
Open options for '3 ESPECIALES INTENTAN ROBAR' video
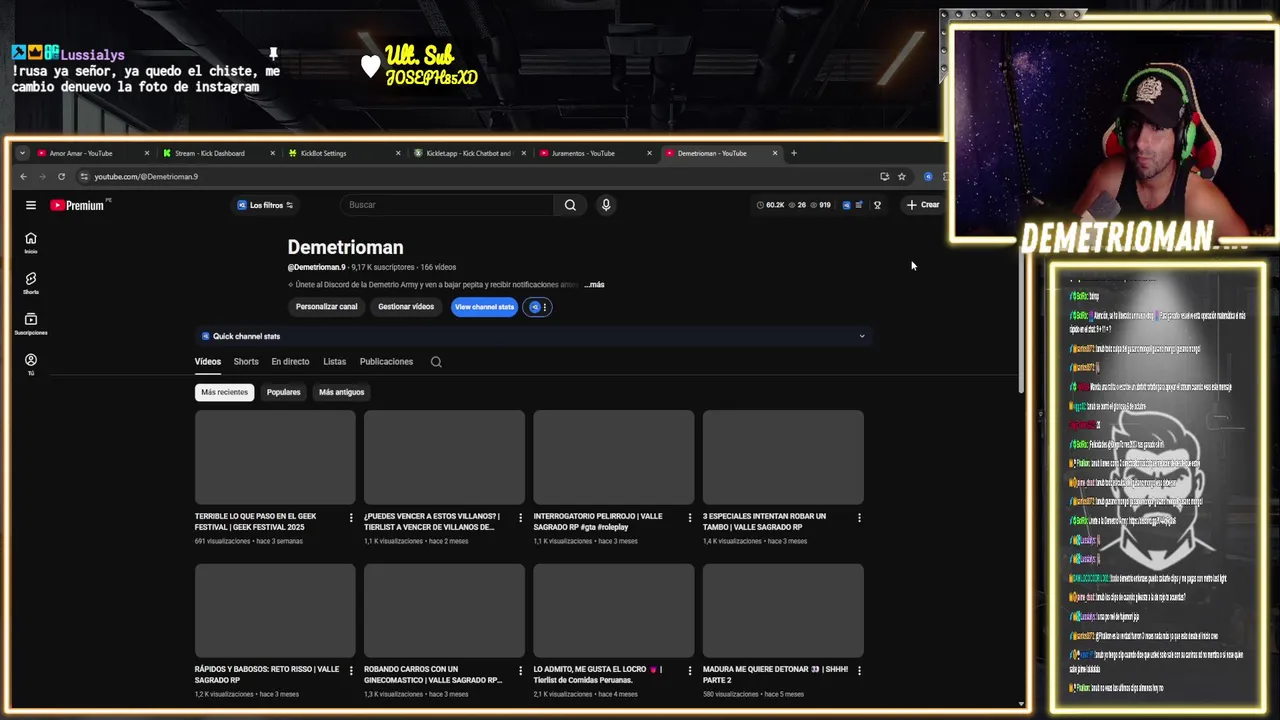point(859,517)
